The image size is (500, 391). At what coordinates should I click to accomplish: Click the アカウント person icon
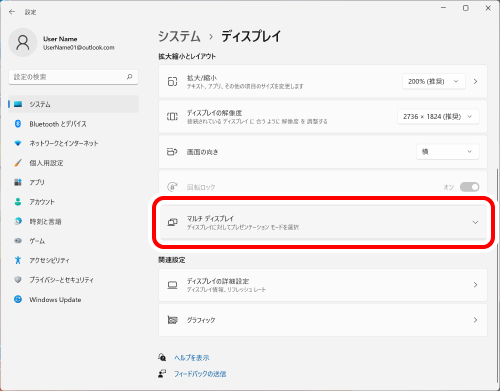(18, 202)
